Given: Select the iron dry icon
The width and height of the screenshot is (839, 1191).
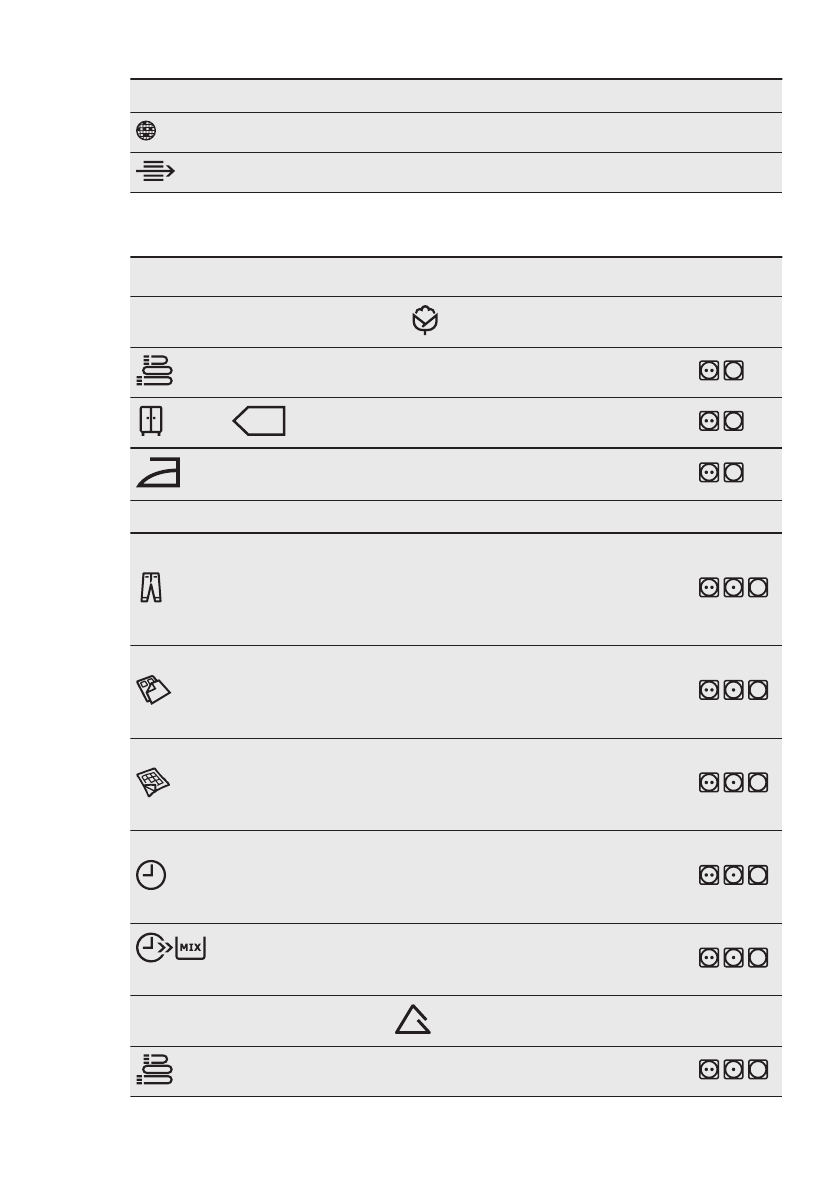Looking at the screenshot, I should (x=158, y=474).
